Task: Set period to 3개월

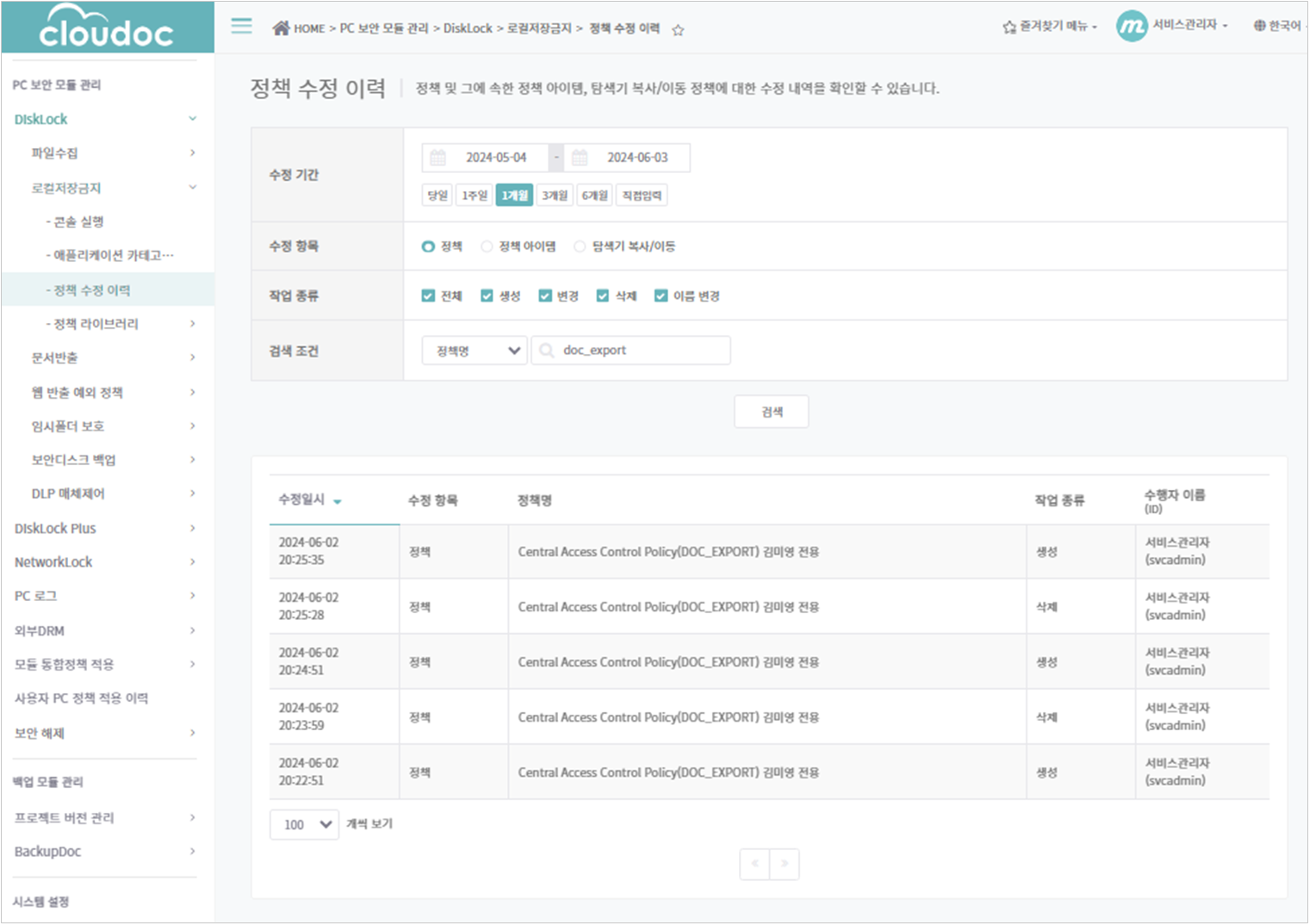Action: tap(555, 195)
